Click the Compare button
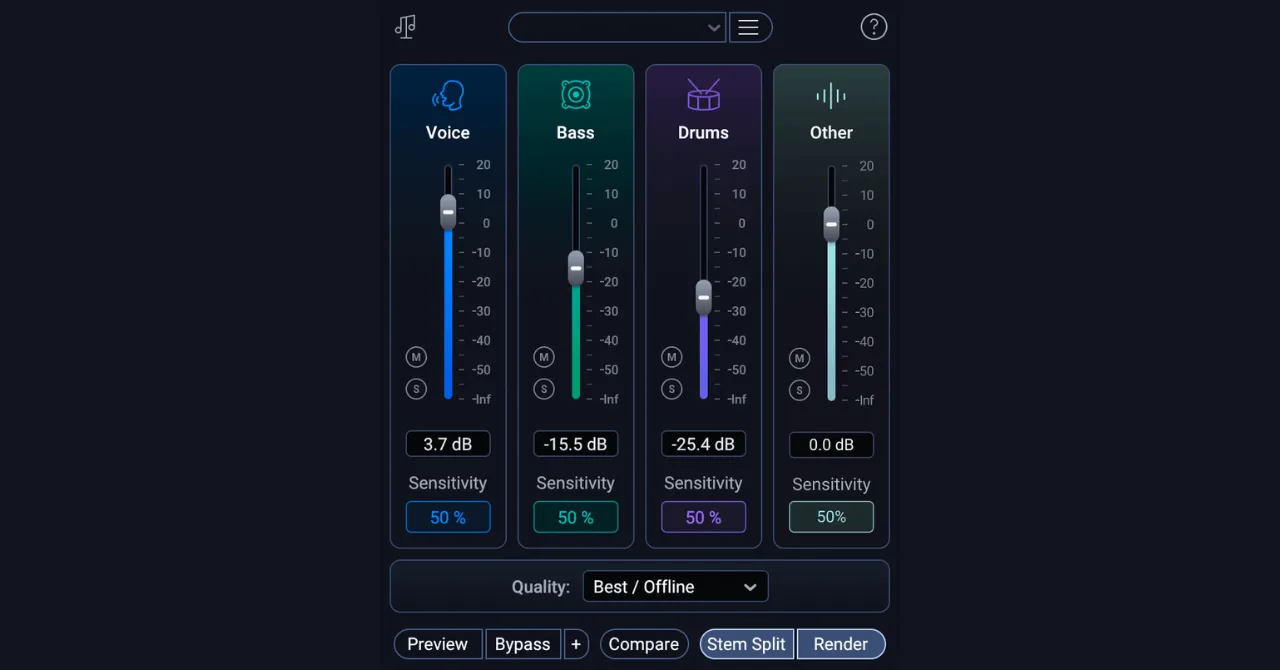 (x=644, y=644)
